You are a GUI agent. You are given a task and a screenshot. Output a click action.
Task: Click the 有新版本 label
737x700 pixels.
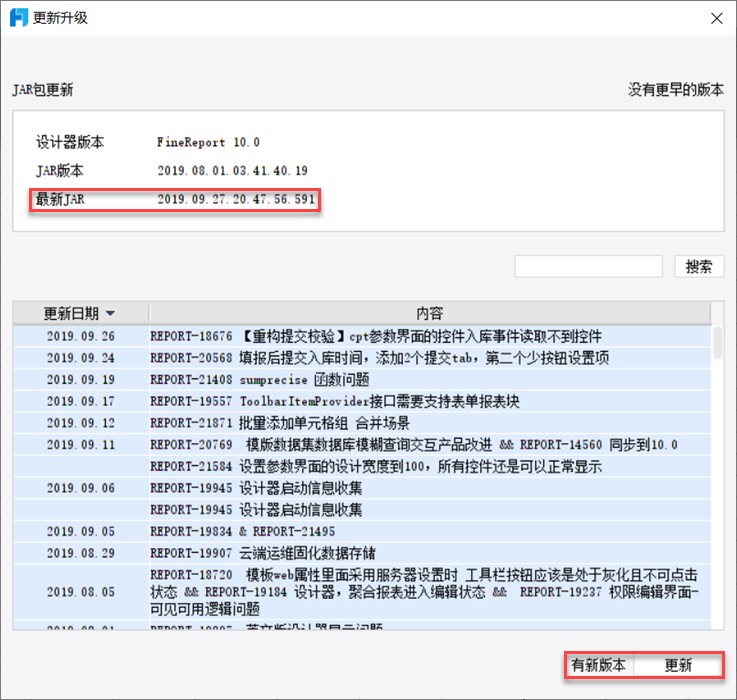598,665
